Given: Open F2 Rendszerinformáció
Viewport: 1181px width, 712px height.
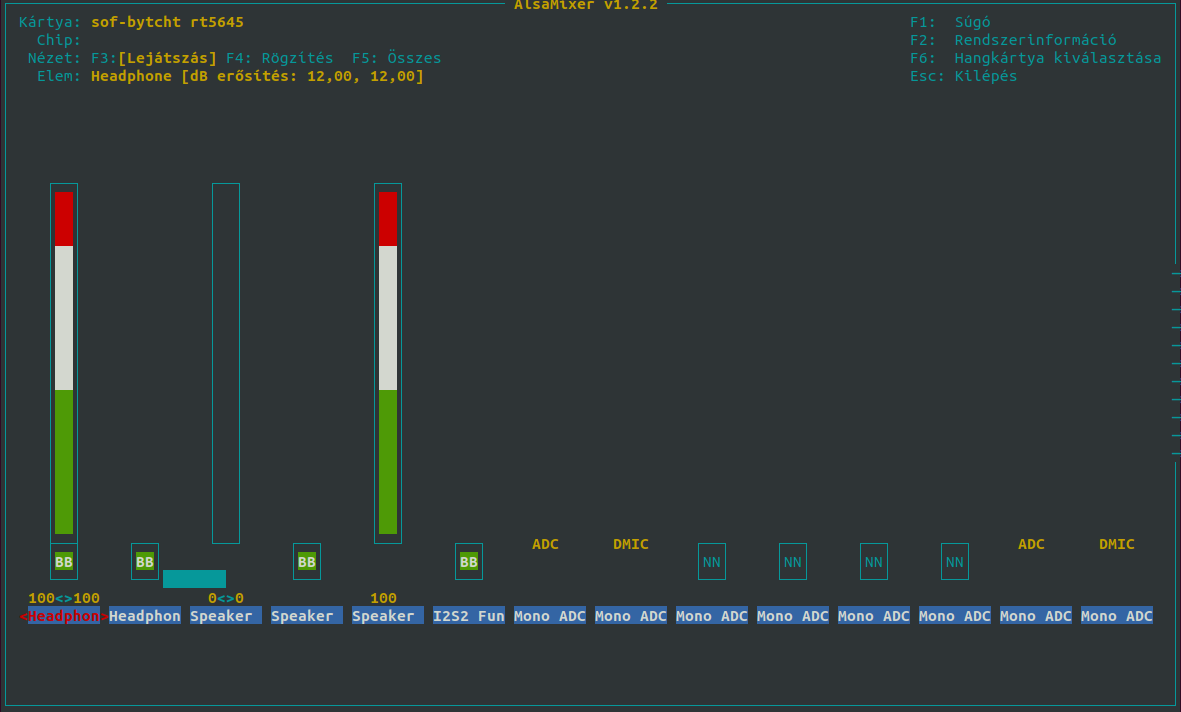Looking at the screenshot, I should pos(1012,40).
